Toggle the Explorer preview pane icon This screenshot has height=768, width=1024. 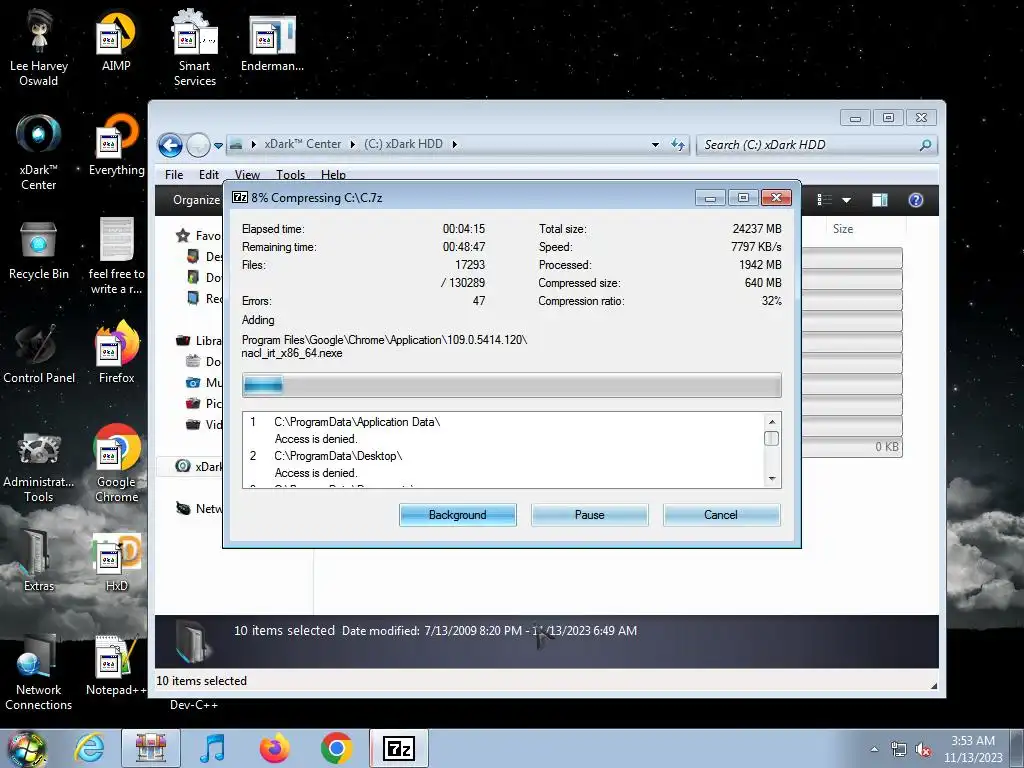[880, 200]
